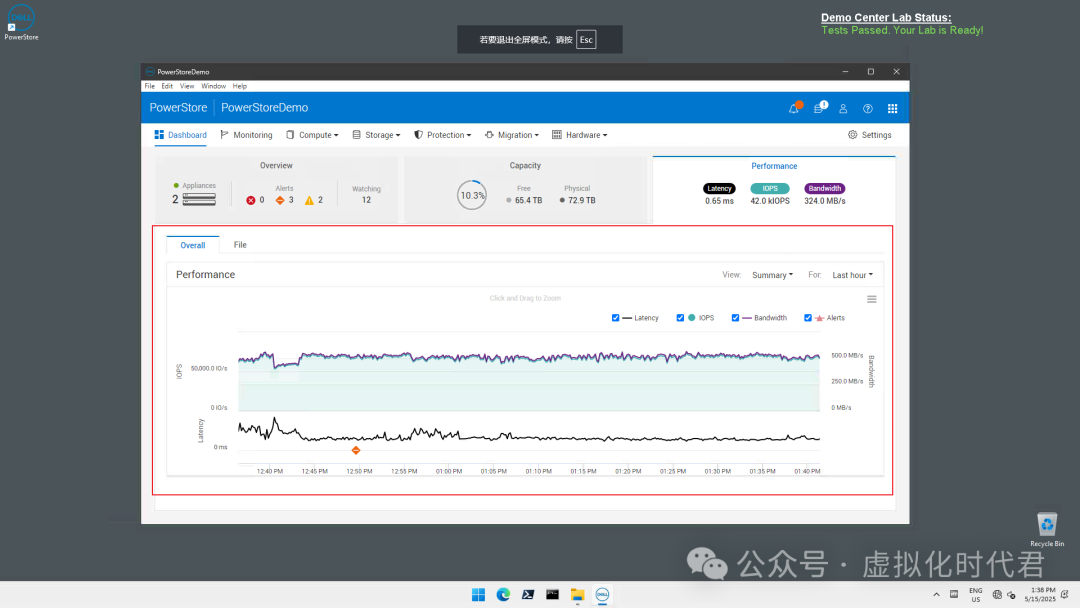Open the Windows Start button
Screen dimensions: 1080x608
point(478,594)
